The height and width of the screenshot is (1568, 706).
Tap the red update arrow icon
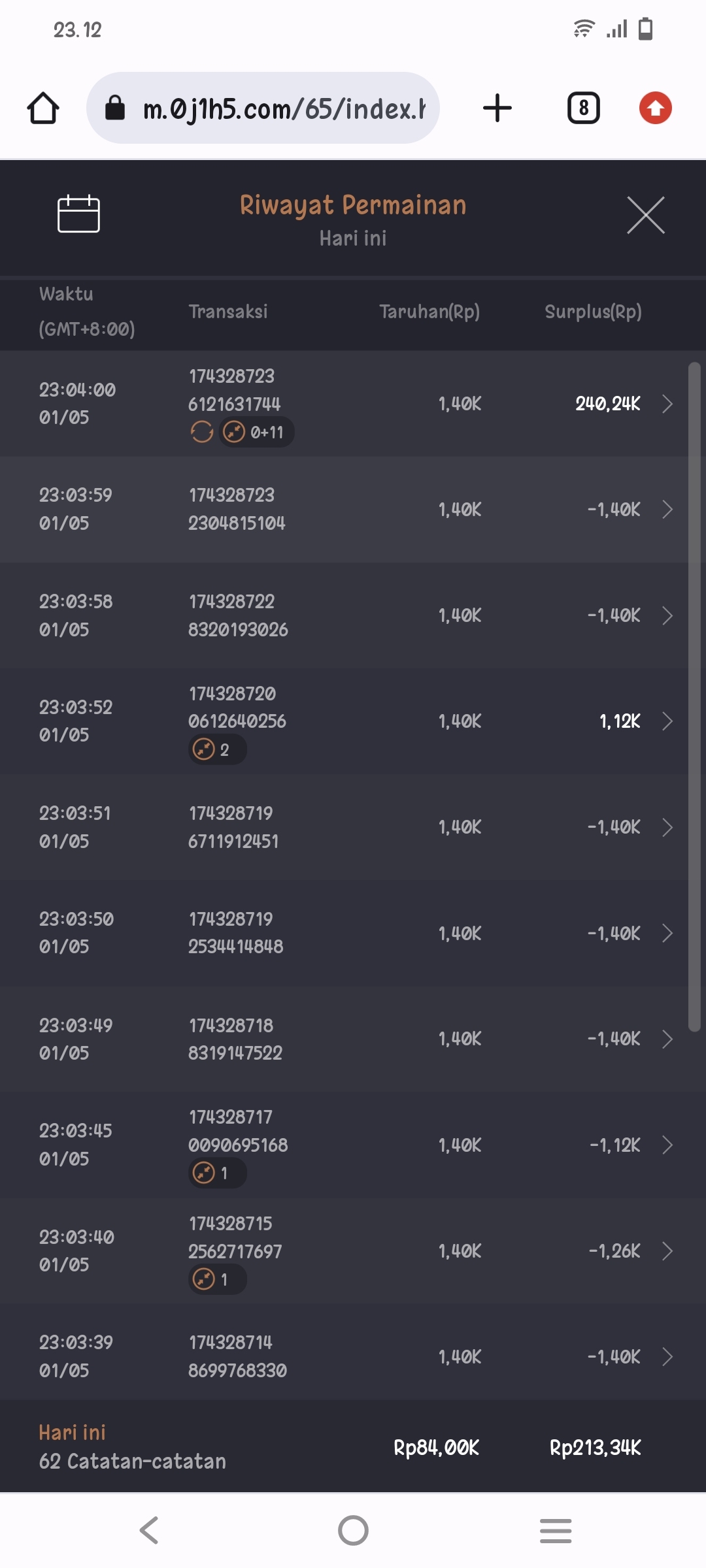[x=655, y=108]
